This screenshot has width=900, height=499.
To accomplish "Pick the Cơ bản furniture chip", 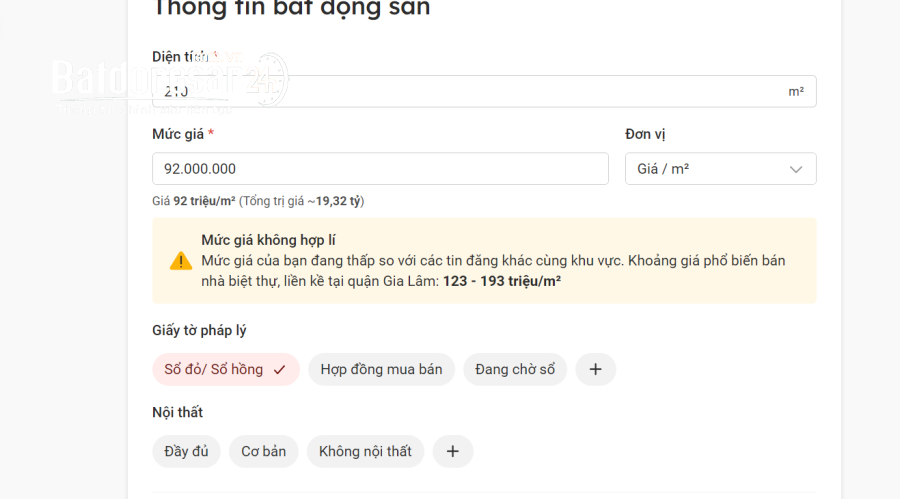I will pos(263,451).
